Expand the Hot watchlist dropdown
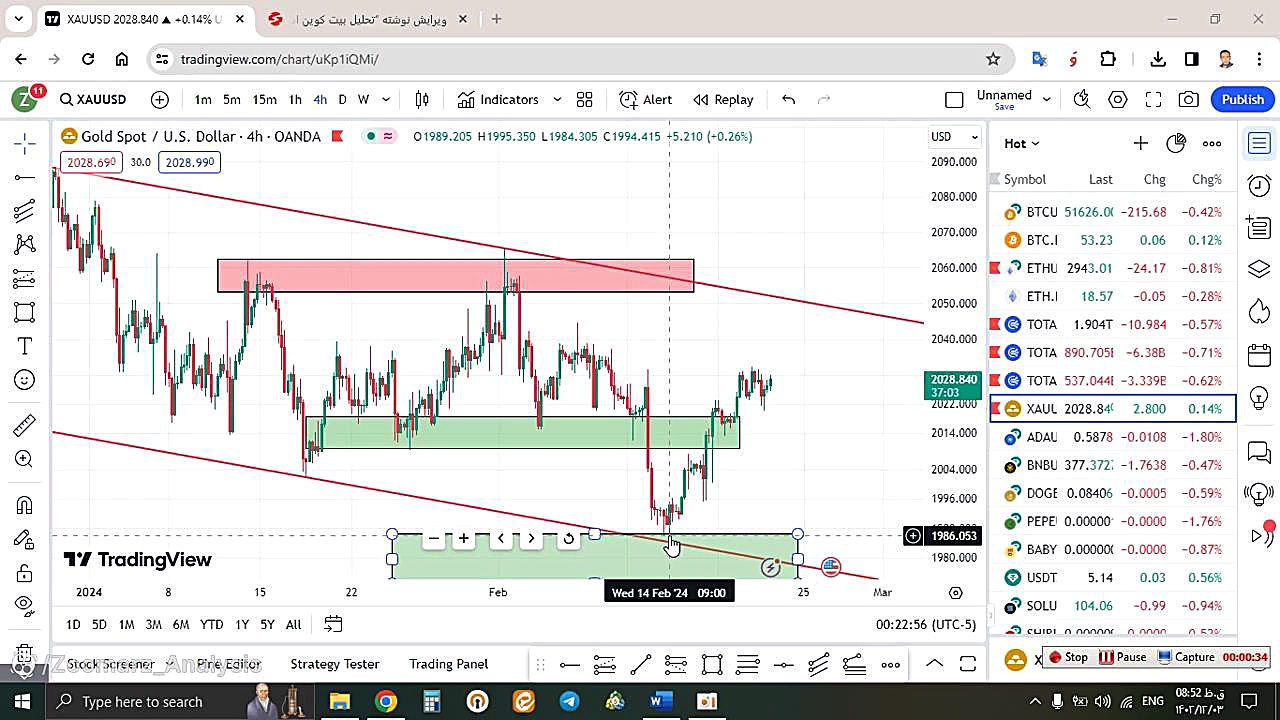The height and width of the screenshot is (720, 1280). pyautogui.click(x=1022, y=143)
